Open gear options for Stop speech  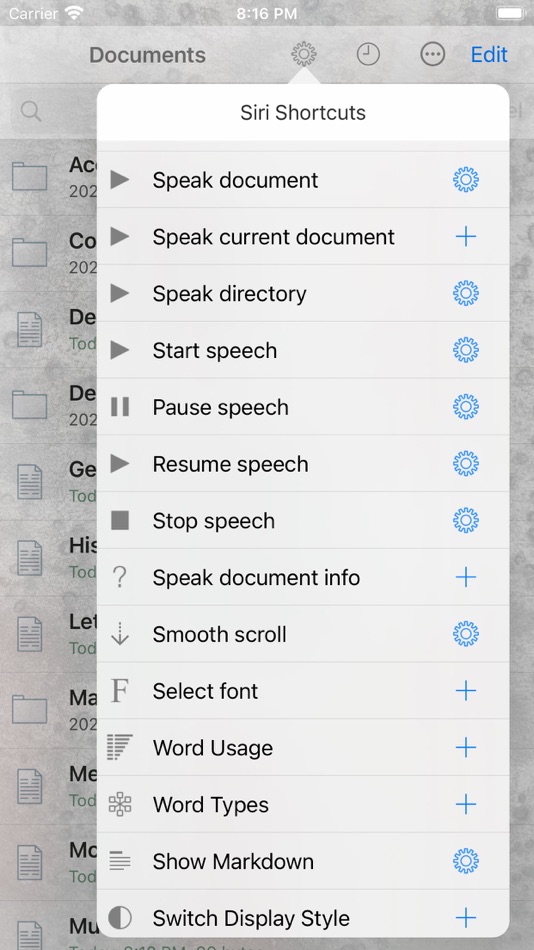click(466, 520)
